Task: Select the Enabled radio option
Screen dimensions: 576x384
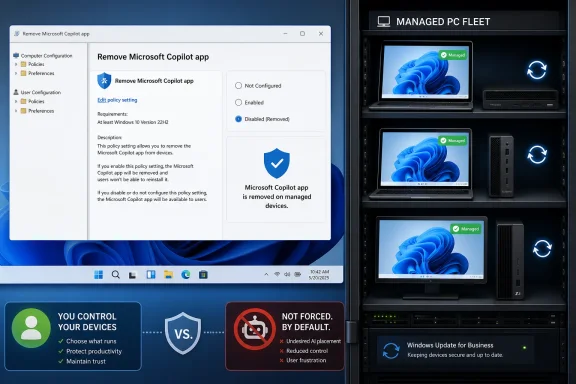Action: click(238, 103)
